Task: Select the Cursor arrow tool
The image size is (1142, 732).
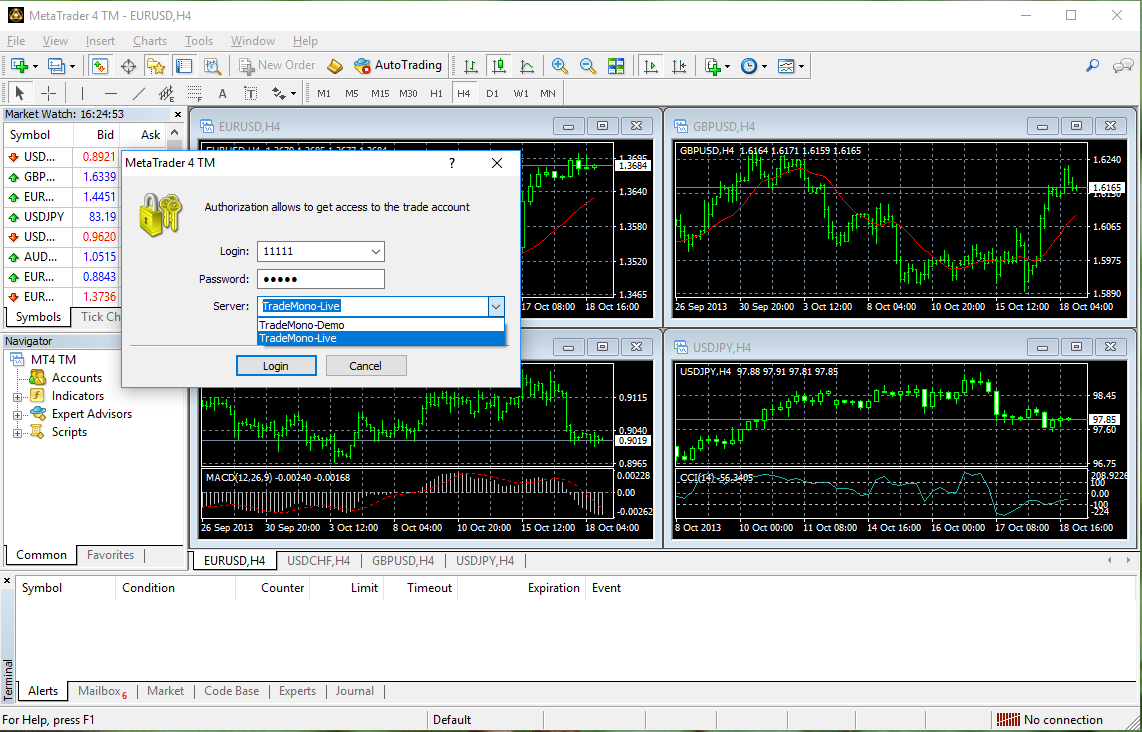Action: click(20, 93)
